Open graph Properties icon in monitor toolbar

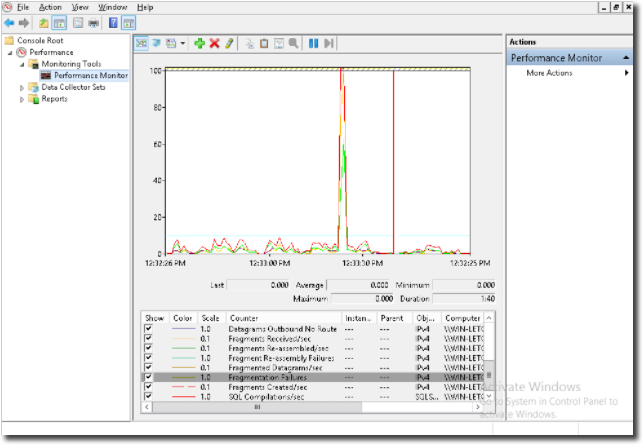pos(279,43)
